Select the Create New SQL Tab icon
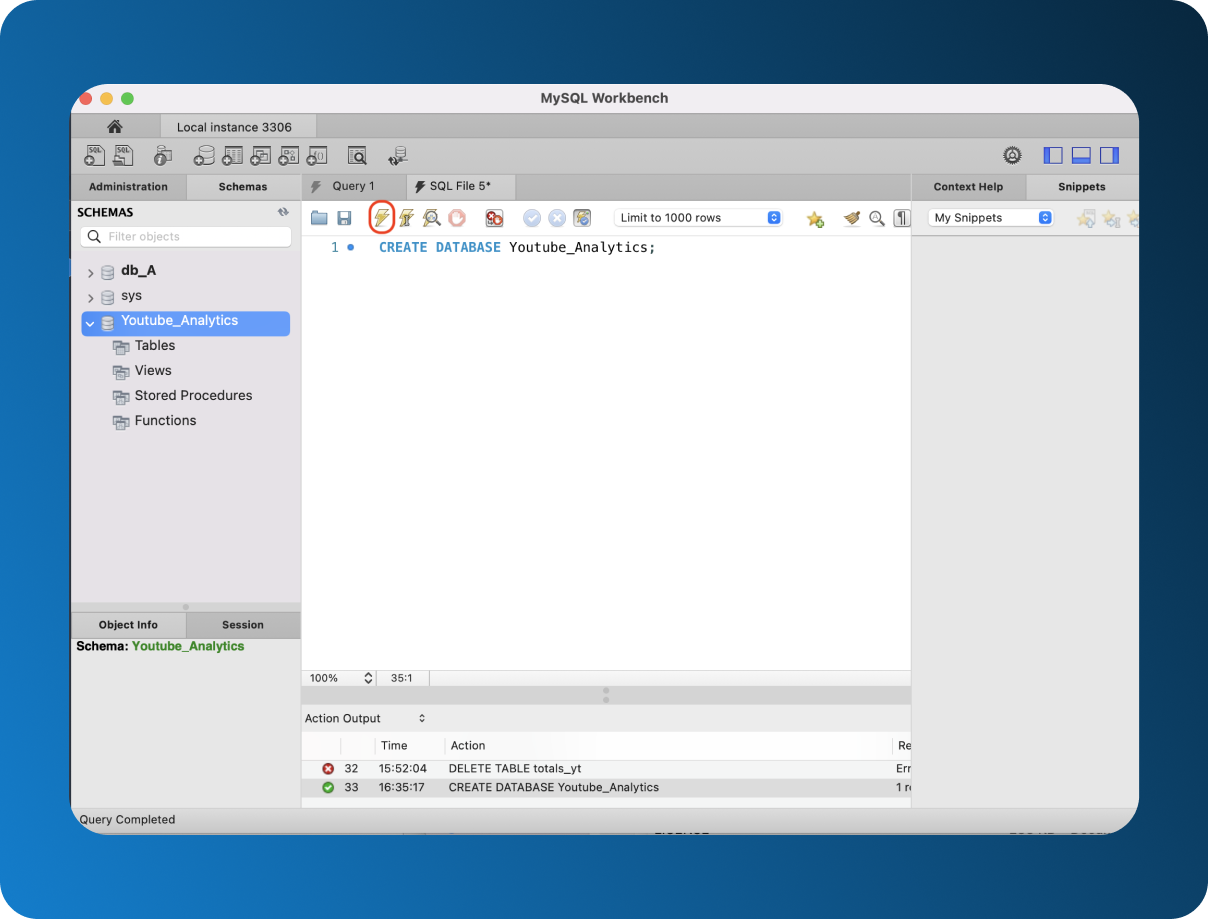The image size is (1208, 919). pyautogui.click(x=95, y=155)
